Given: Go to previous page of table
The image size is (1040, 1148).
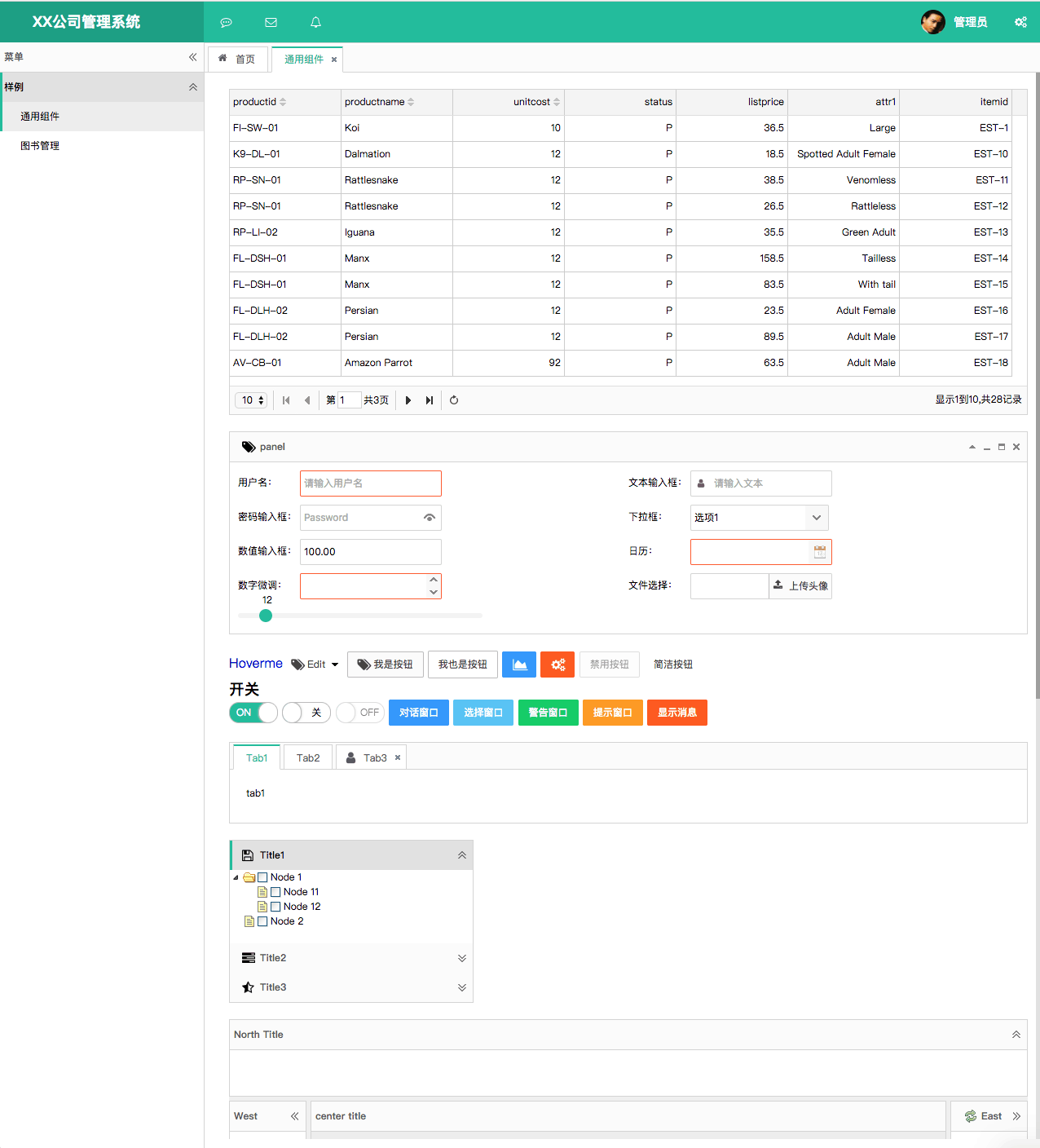Looking at the screenshot, I should coord(307,400).
